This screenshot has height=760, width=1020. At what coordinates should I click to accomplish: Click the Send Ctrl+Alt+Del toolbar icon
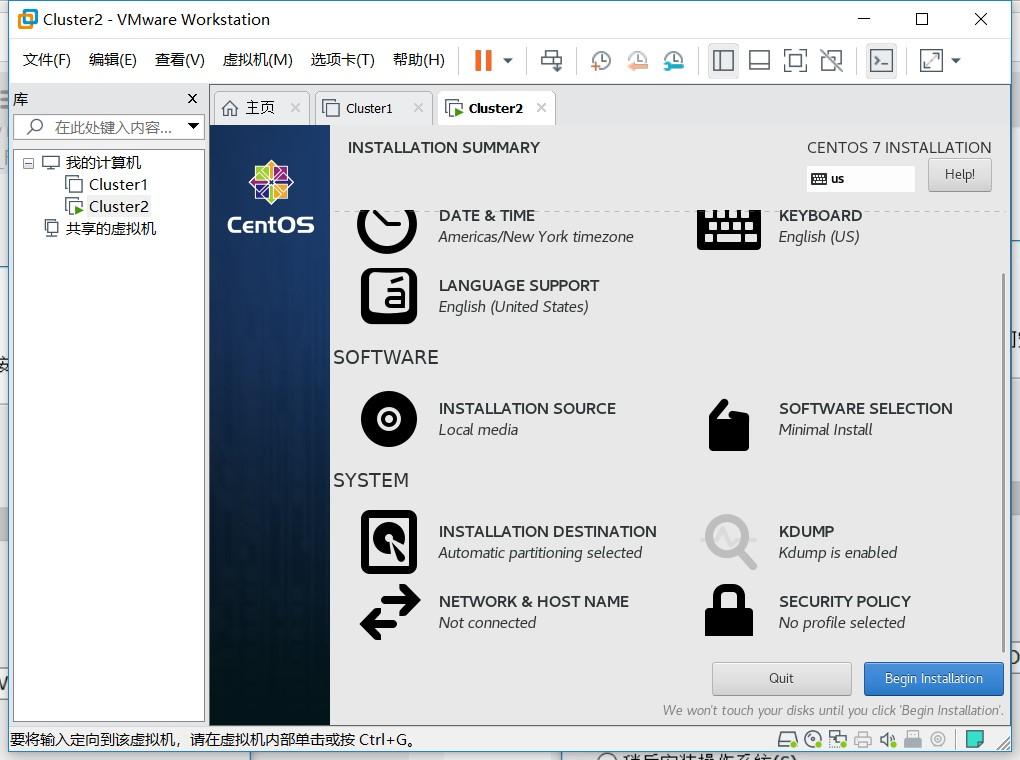[x=552, y=61]
